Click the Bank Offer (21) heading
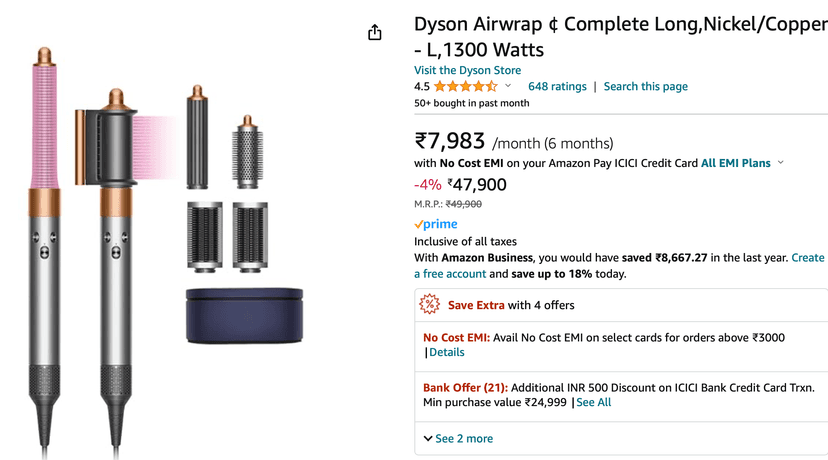This screenshot has width=828, height=460. [465, 387]
